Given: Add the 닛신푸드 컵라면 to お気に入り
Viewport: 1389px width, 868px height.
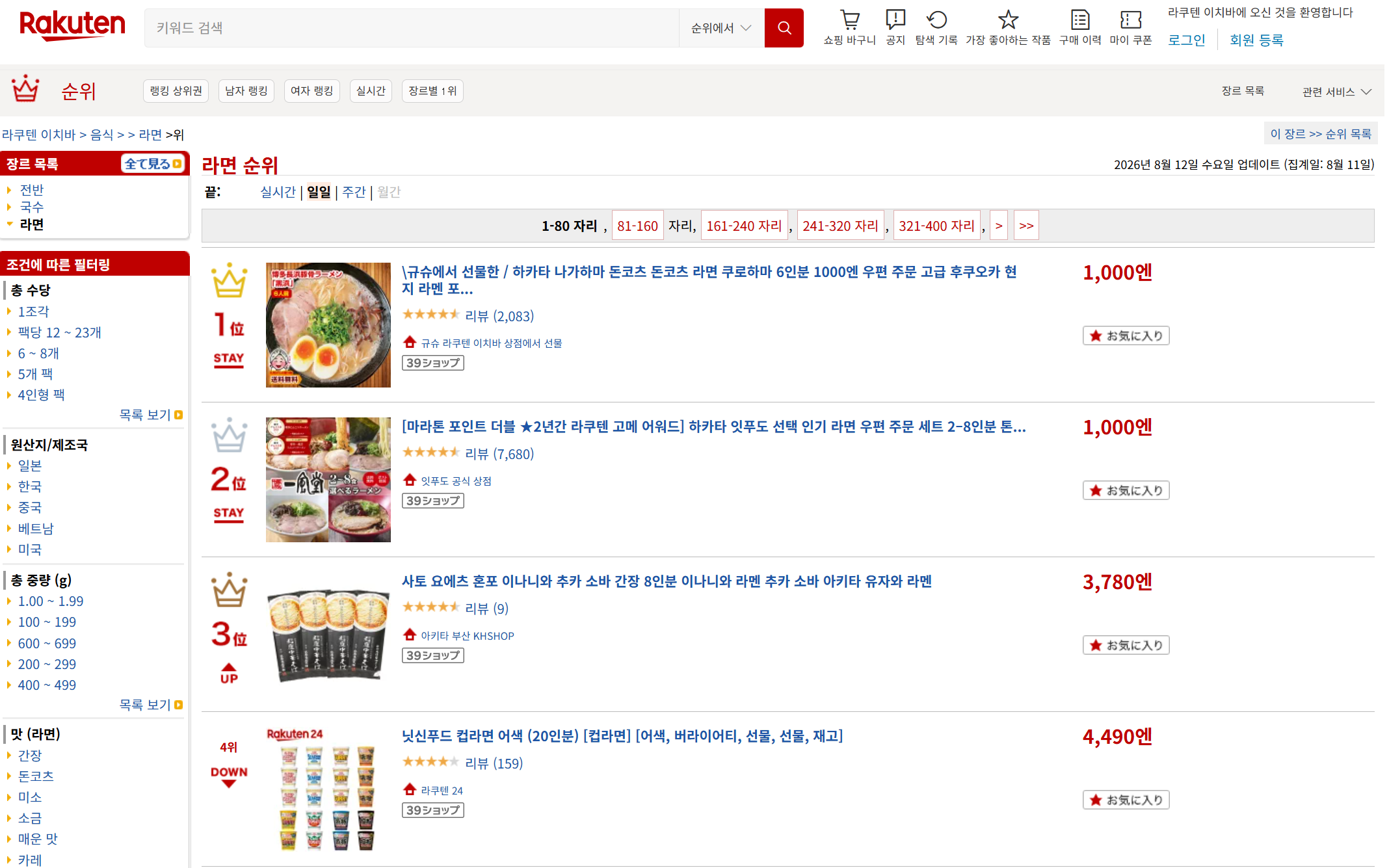Looking at the screenshot, I should (1126, 800).
